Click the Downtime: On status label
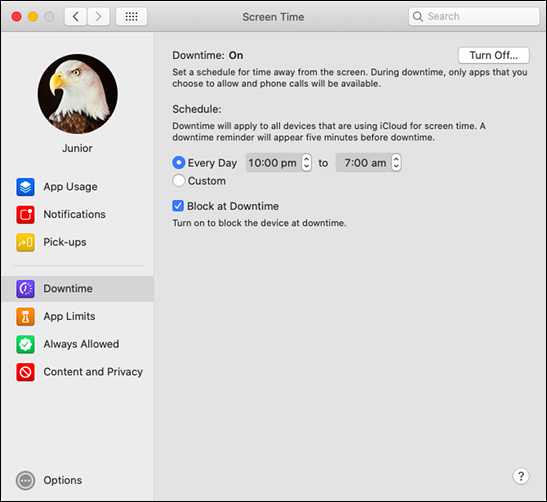Screen dimensions: 547x502 pos(208,55)
